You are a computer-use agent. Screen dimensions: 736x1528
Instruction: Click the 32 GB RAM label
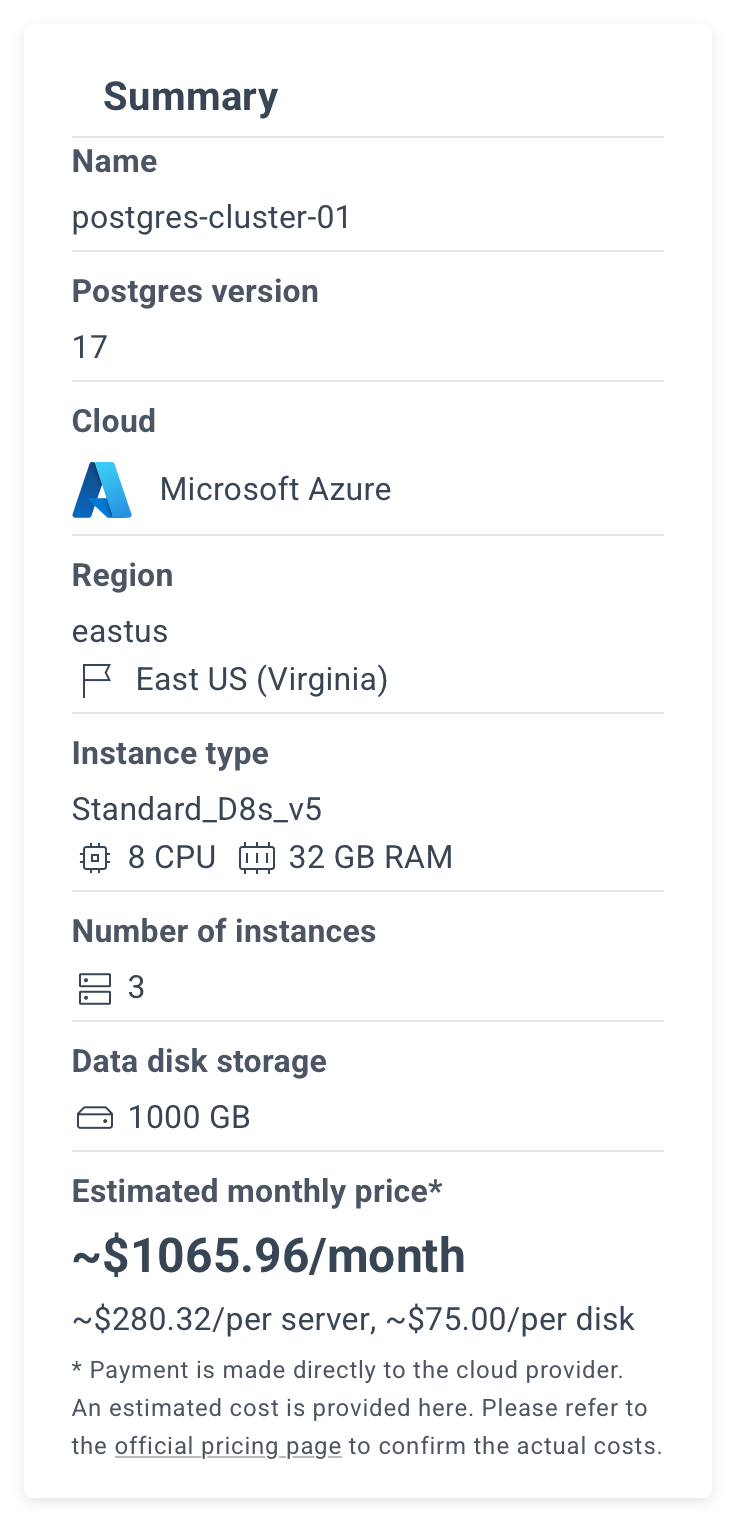371,858
